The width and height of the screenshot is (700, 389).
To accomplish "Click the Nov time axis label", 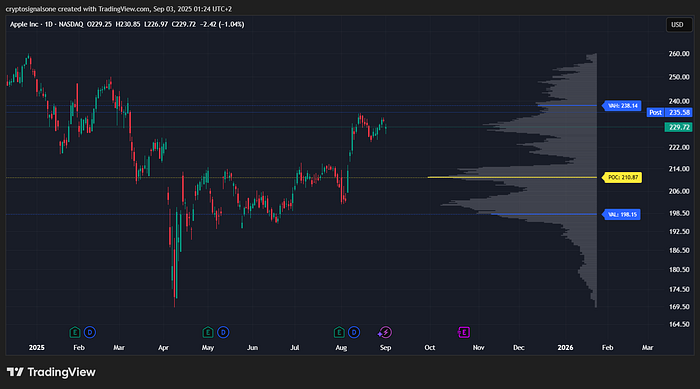I will (478, 347).
